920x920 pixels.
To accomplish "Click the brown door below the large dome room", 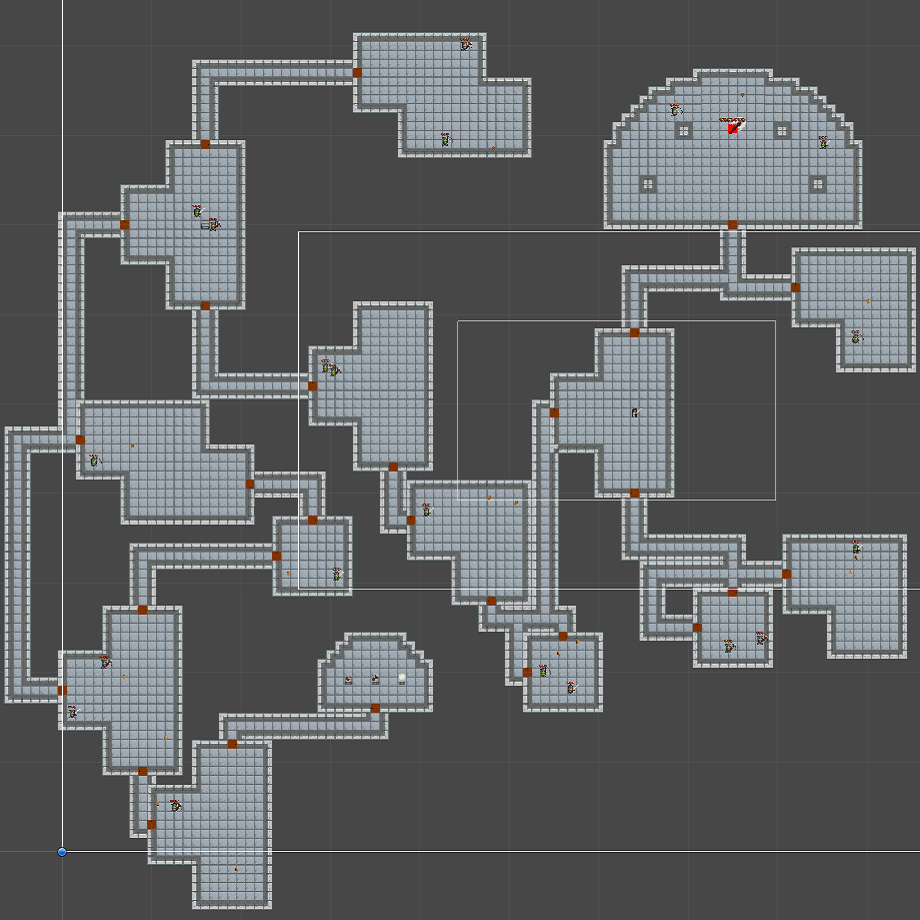I will coord(732,225).
